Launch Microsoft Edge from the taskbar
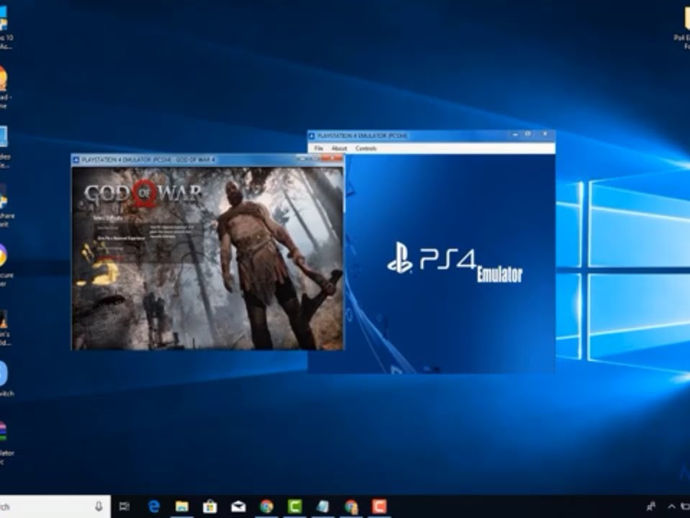690x518 pixels. pos(154,507)
